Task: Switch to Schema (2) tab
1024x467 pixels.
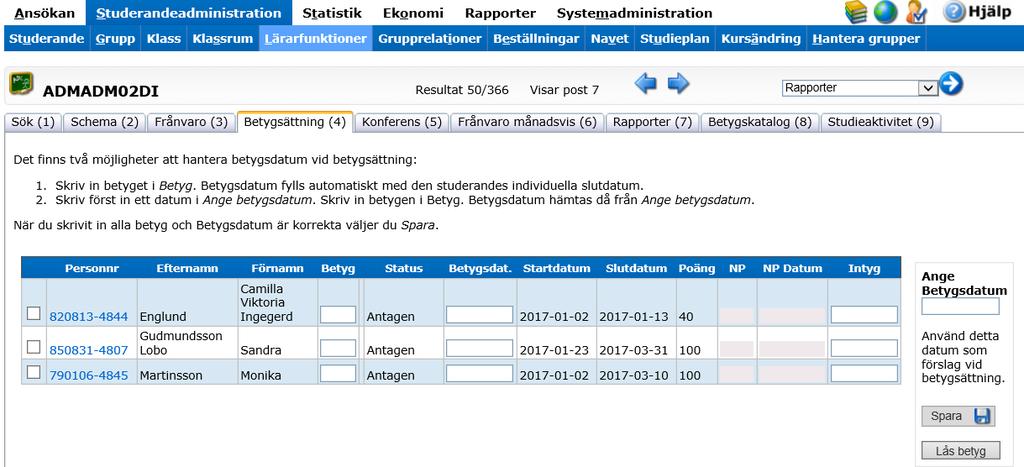Action: click(104, 122)
